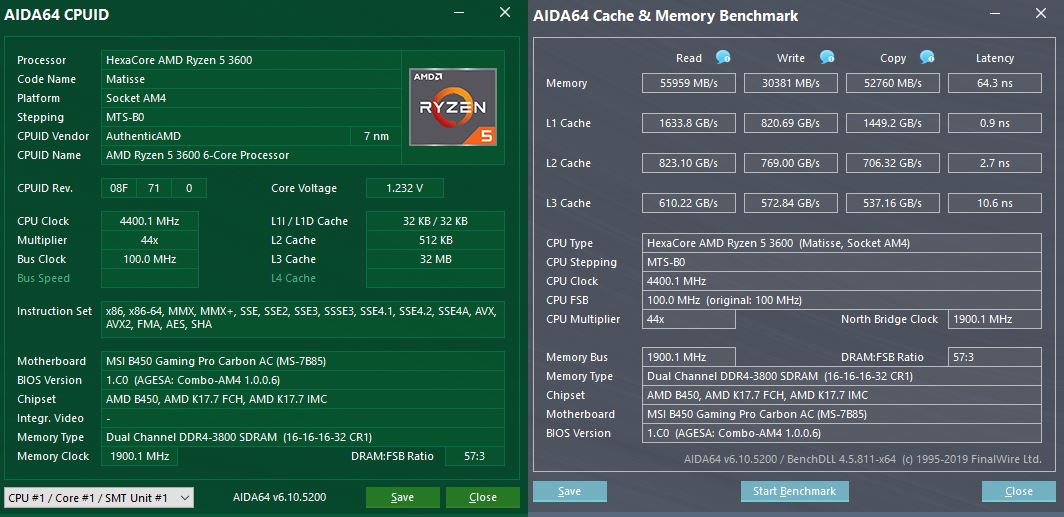Click Save in the benchmark window
The height and width of the screenshot is (517, 1064).
point(569,491)
